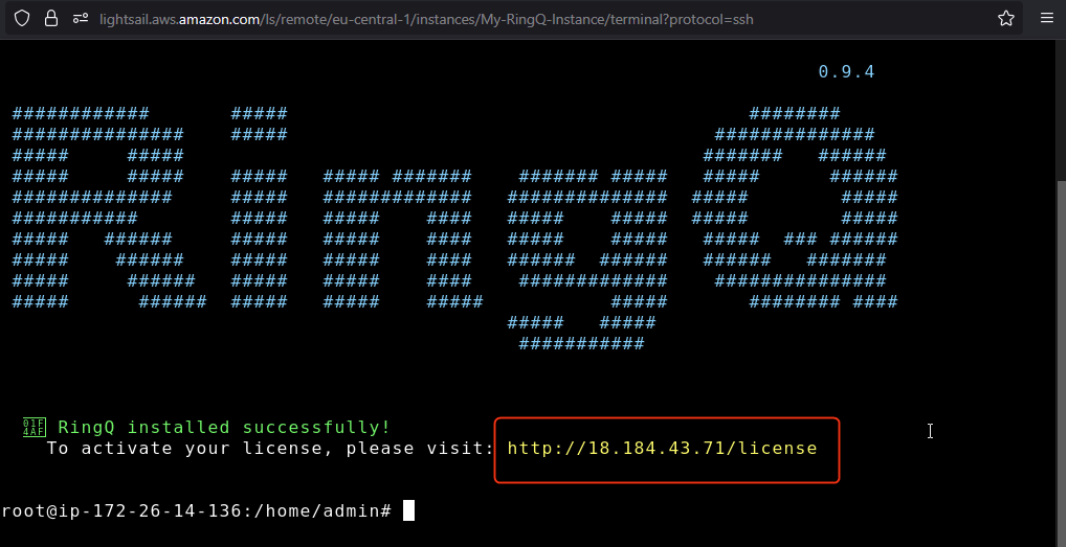This screenshot has height=550, width=1066.
Task: Click the Lightsail URL in address bar
Action: point(426,19)
